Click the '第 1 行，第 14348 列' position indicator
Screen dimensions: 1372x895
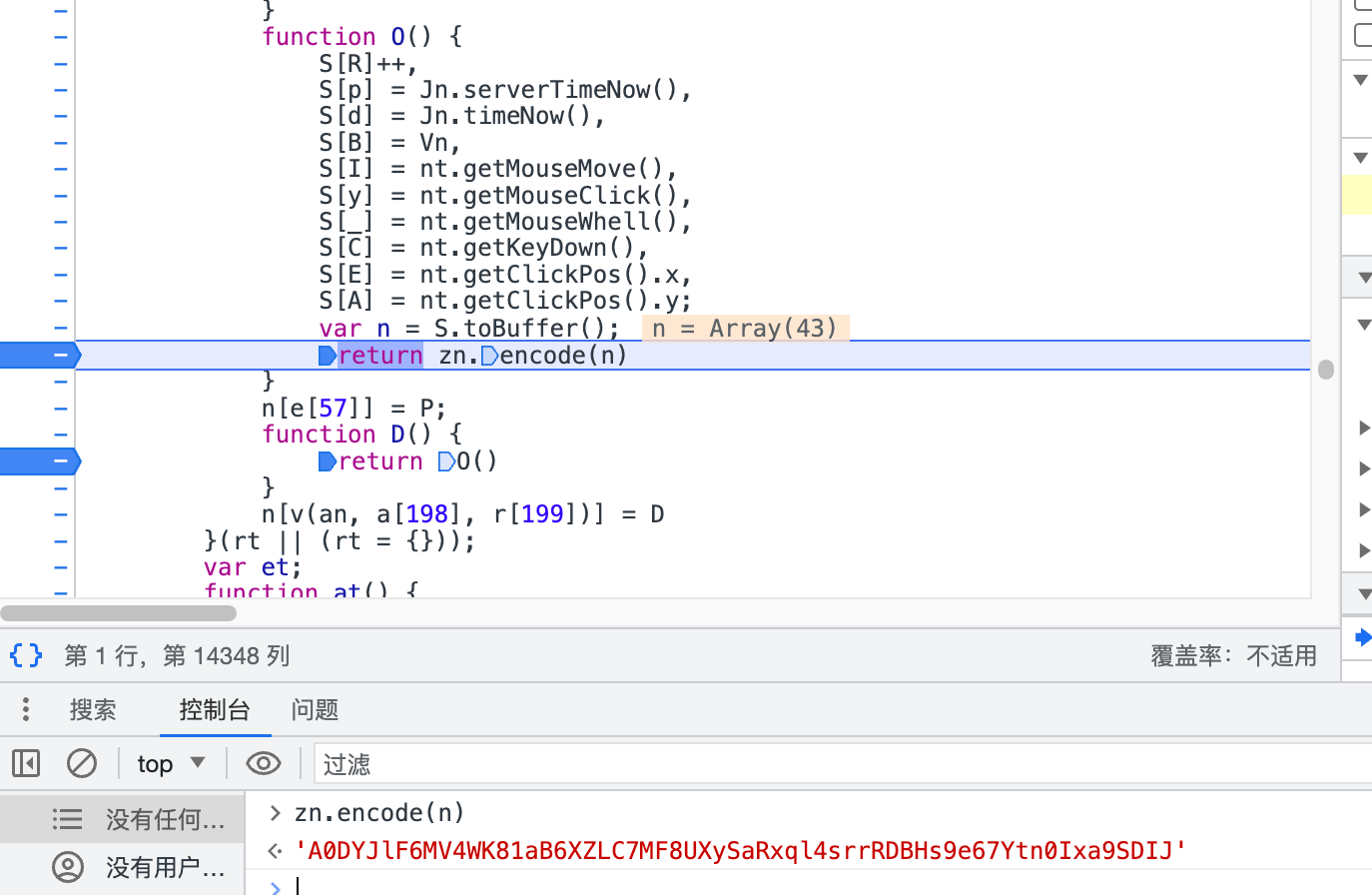click(x=177, y=655)
